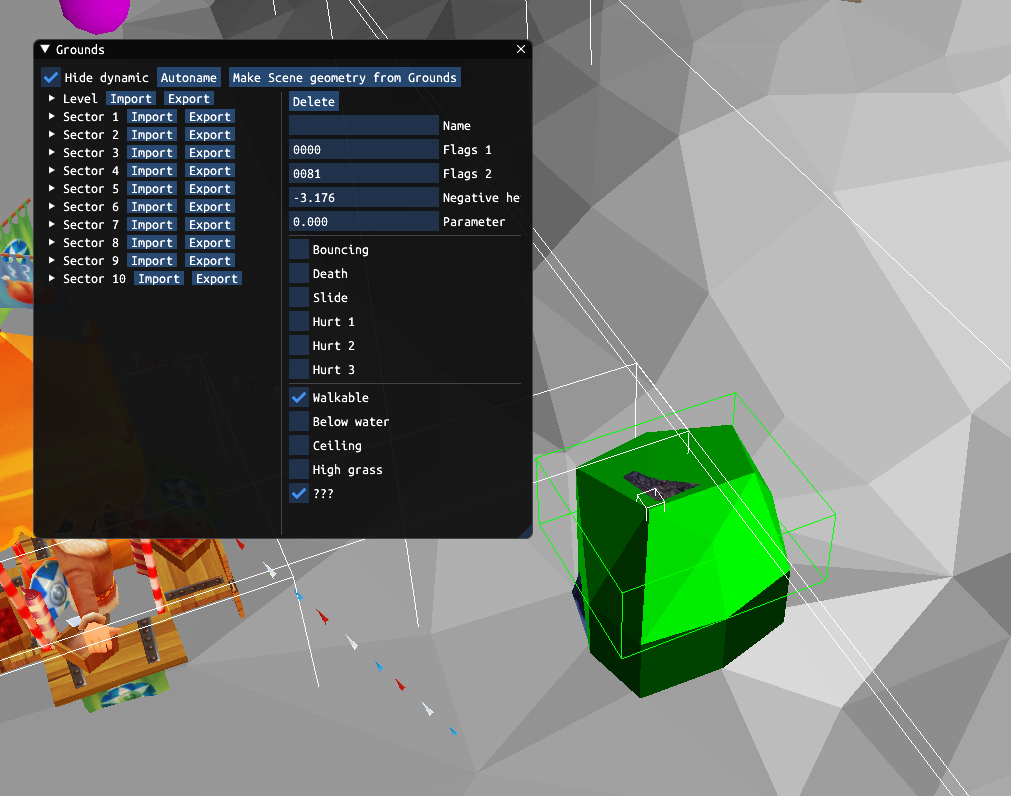Export grounds for Sector 9

pos(210,261)
